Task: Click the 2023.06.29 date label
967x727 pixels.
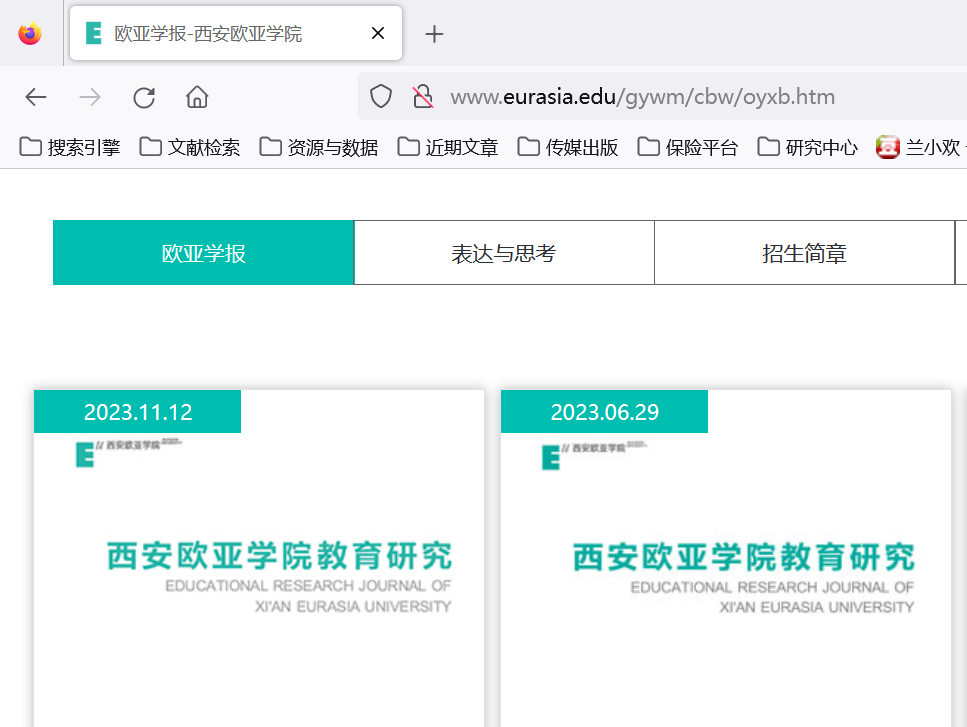Action: pos(604,412)
